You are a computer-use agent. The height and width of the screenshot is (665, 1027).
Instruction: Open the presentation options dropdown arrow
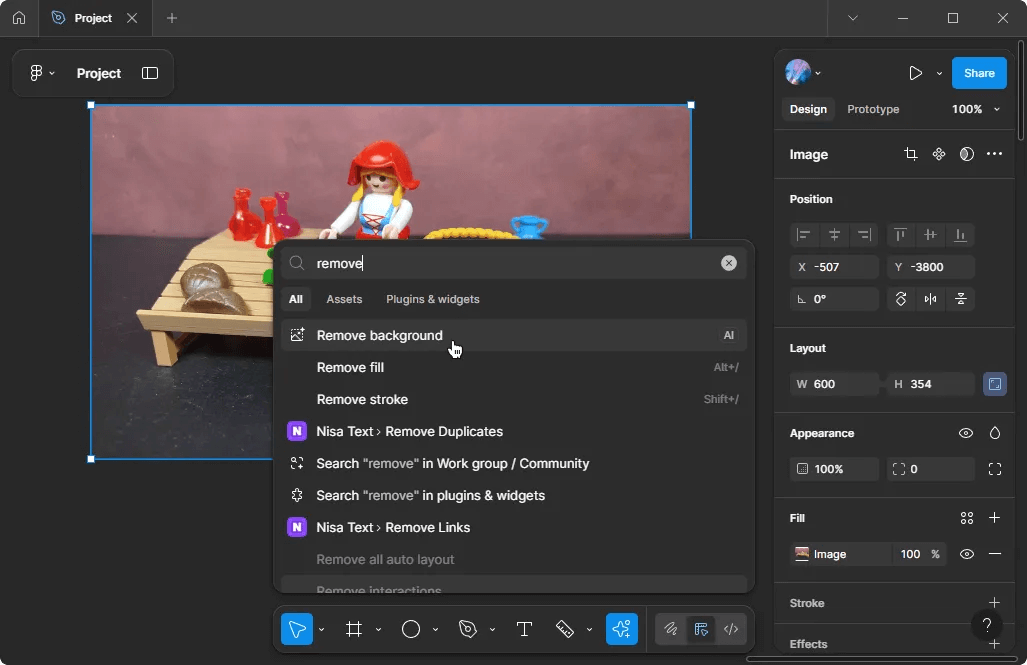pyautogui.click(x=939, y=73)
